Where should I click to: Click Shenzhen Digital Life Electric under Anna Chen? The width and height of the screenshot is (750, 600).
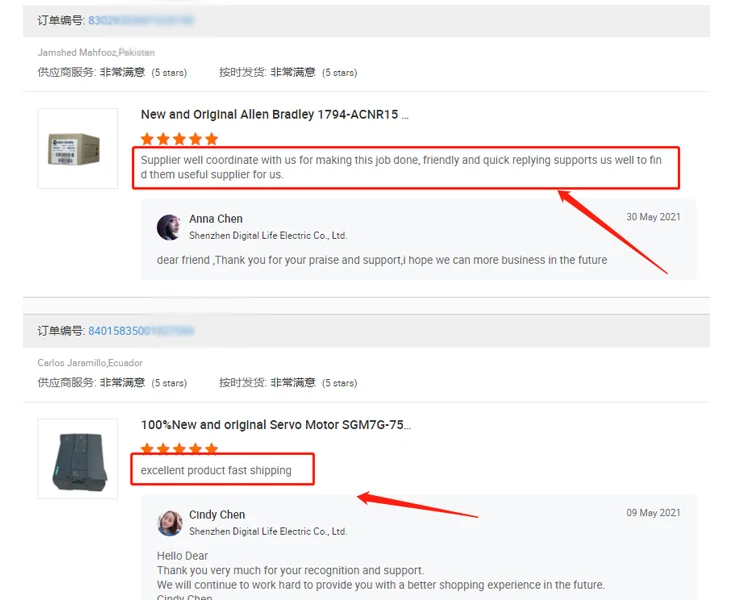tap(268, 235)
